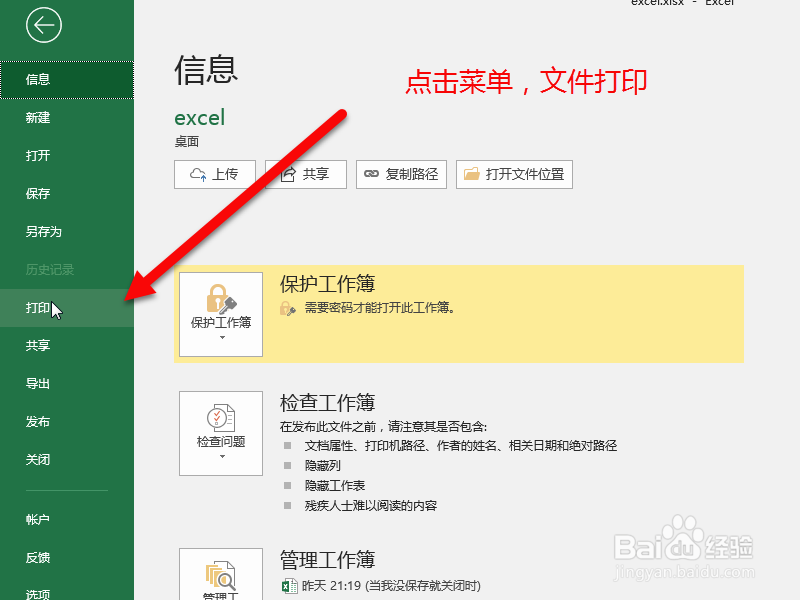
Task: Select the 新建 (New) menu entry
Action: coord(36,117)
